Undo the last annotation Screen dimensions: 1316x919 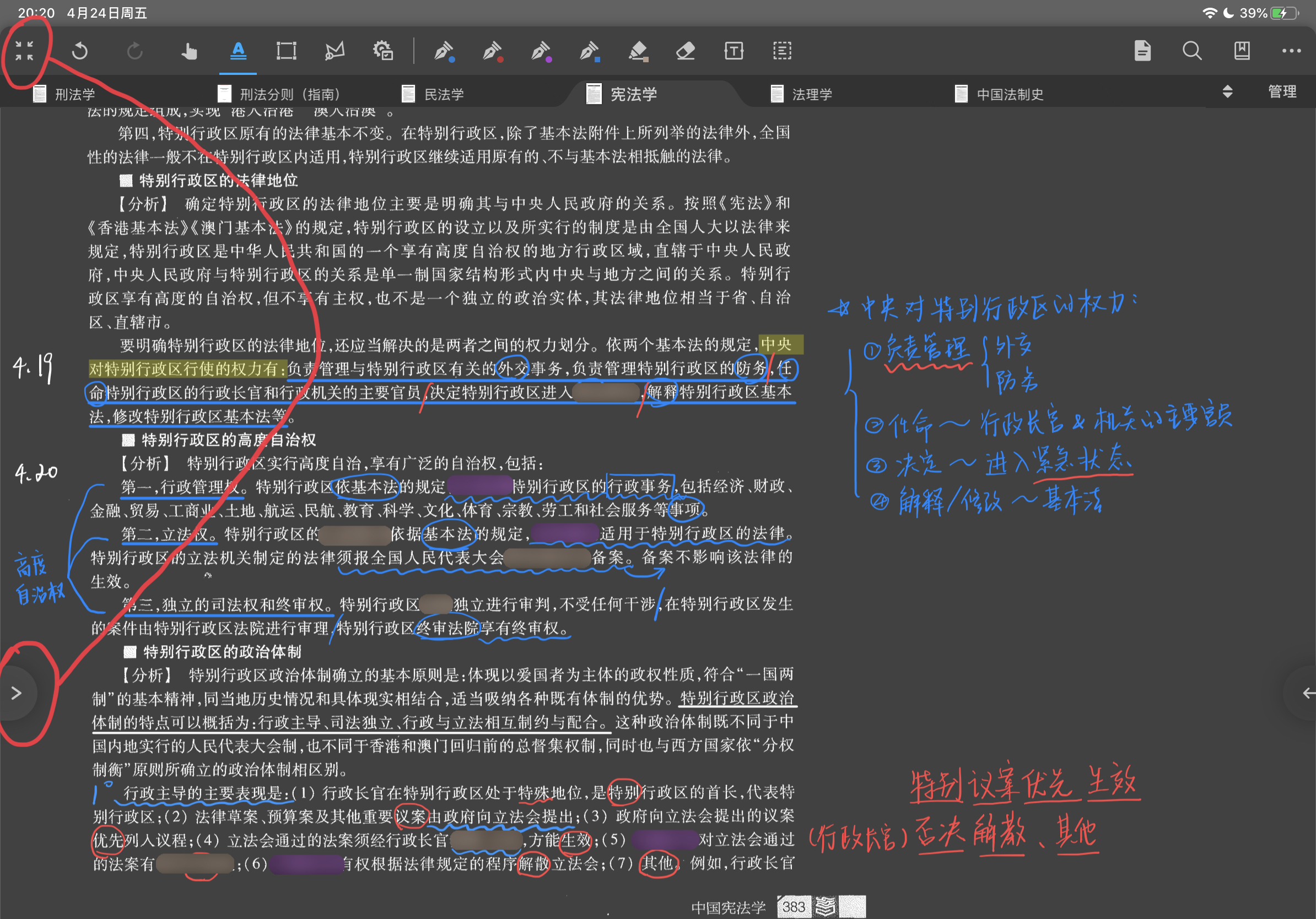80,51
